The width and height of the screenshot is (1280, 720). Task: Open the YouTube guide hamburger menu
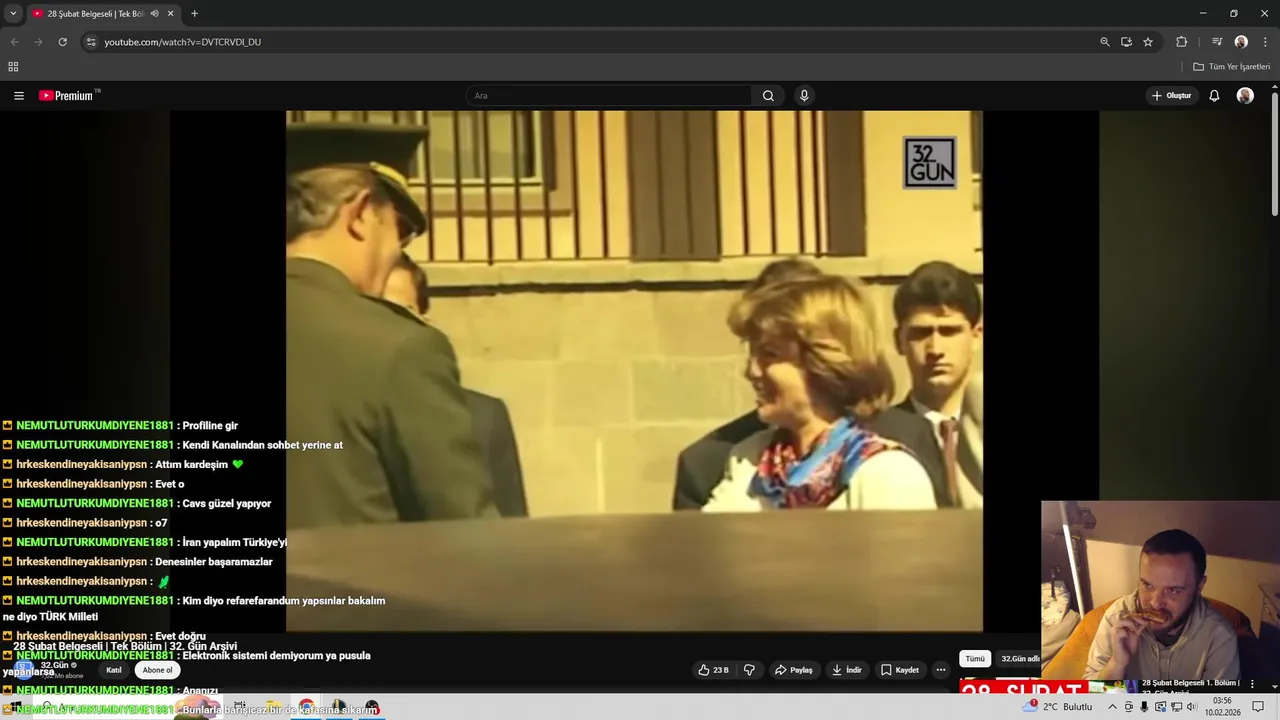(19, 96)
